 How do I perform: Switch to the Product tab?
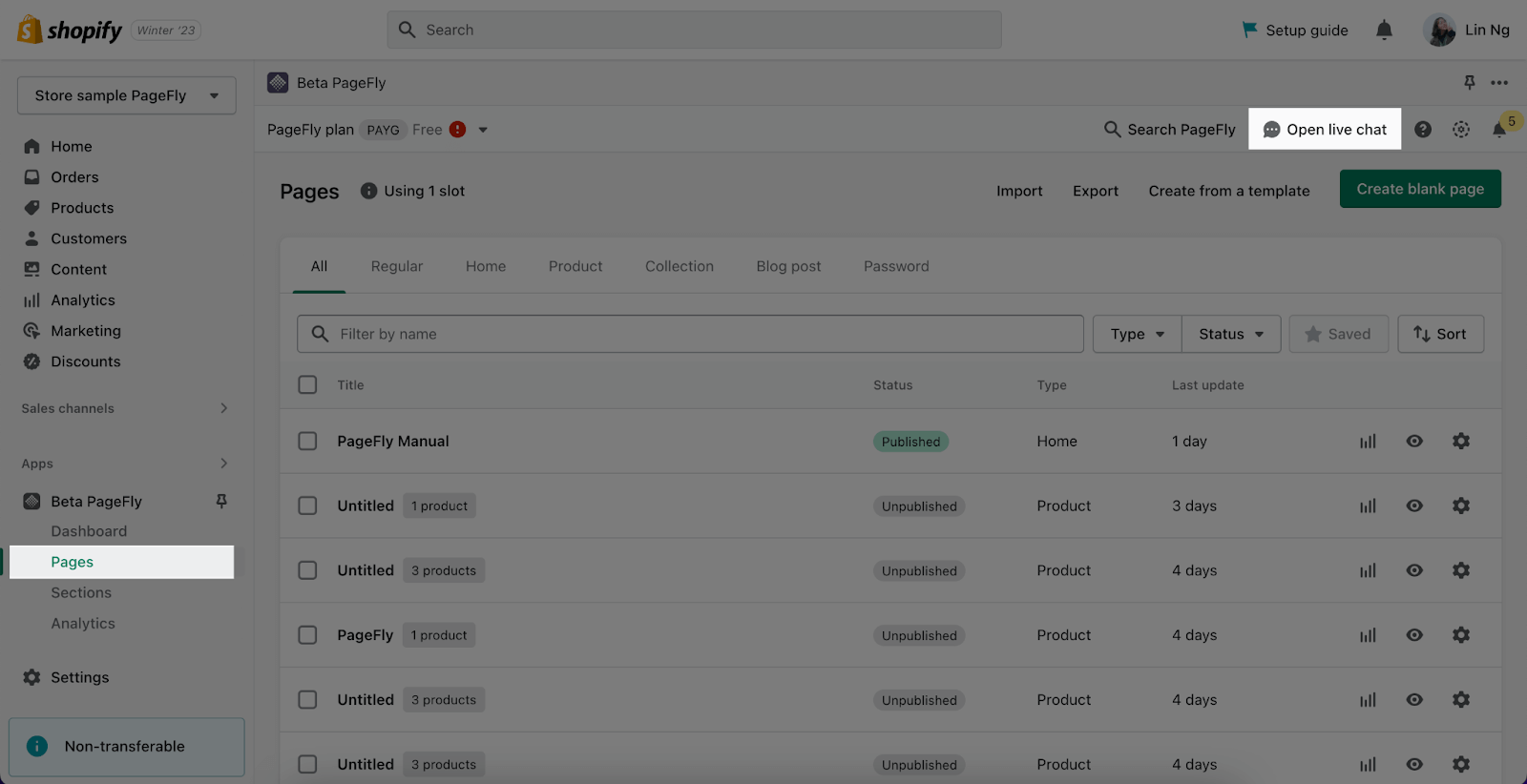575,267
